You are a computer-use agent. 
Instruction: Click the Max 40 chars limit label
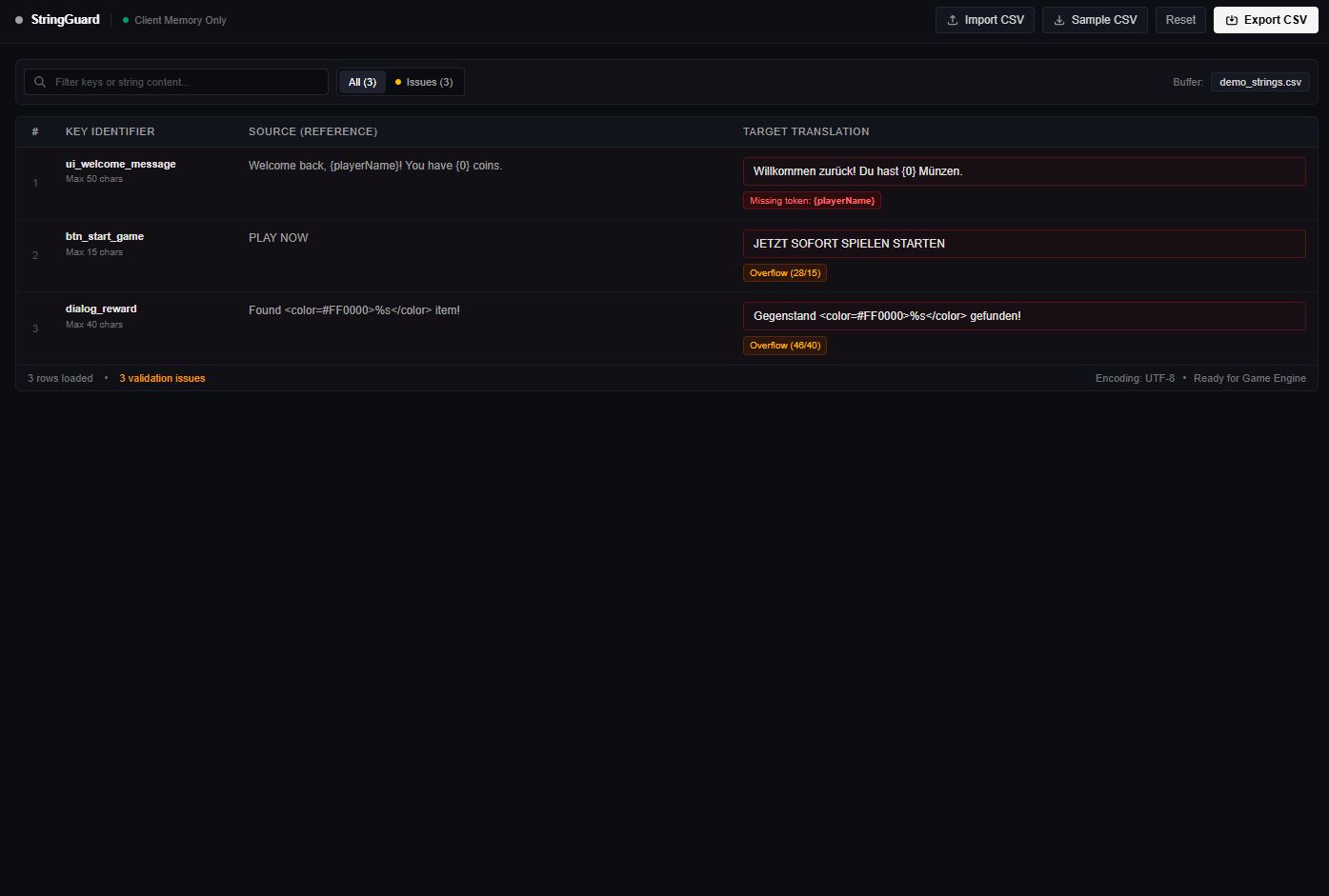(94, 325)
